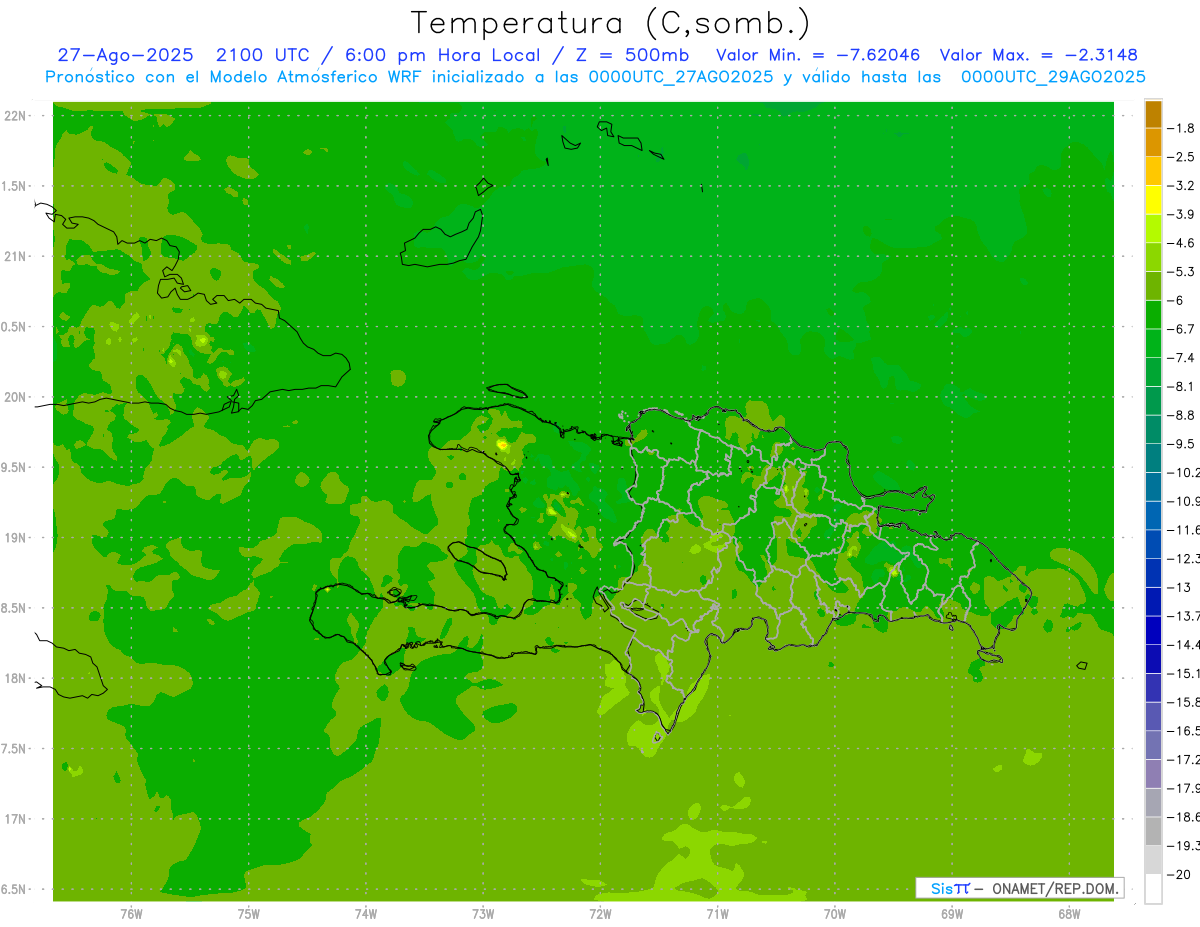Click the '76W' longitude label
1200x927 pixels.
[x=131, y=914]
